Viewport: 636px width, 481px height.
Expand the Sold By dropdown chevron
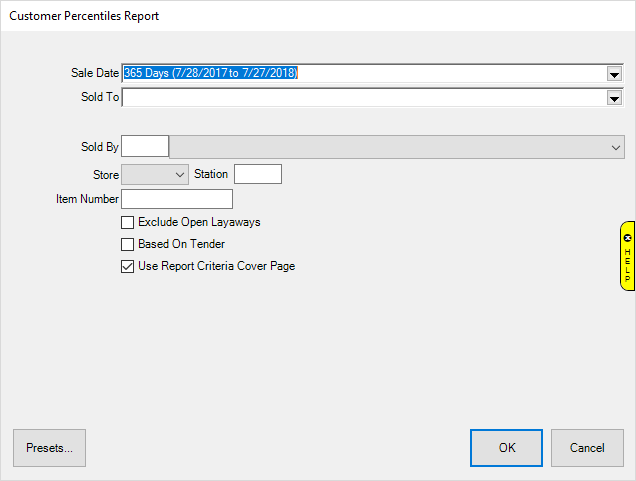[x=615, y=147]
